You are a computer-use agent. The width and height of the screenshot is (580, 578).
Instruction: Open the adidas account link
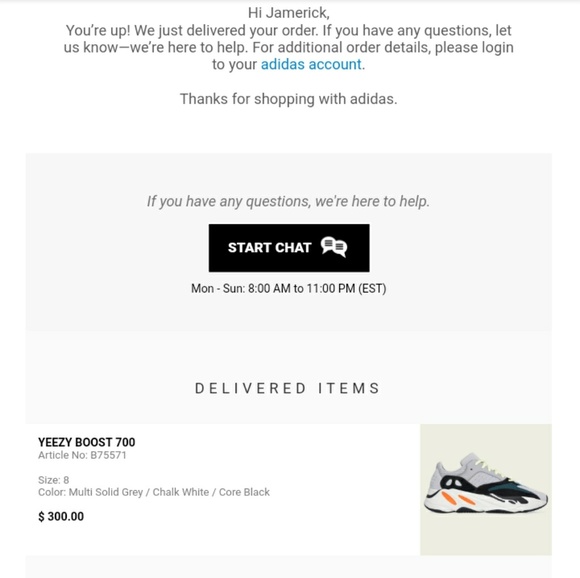pos(311,64)
